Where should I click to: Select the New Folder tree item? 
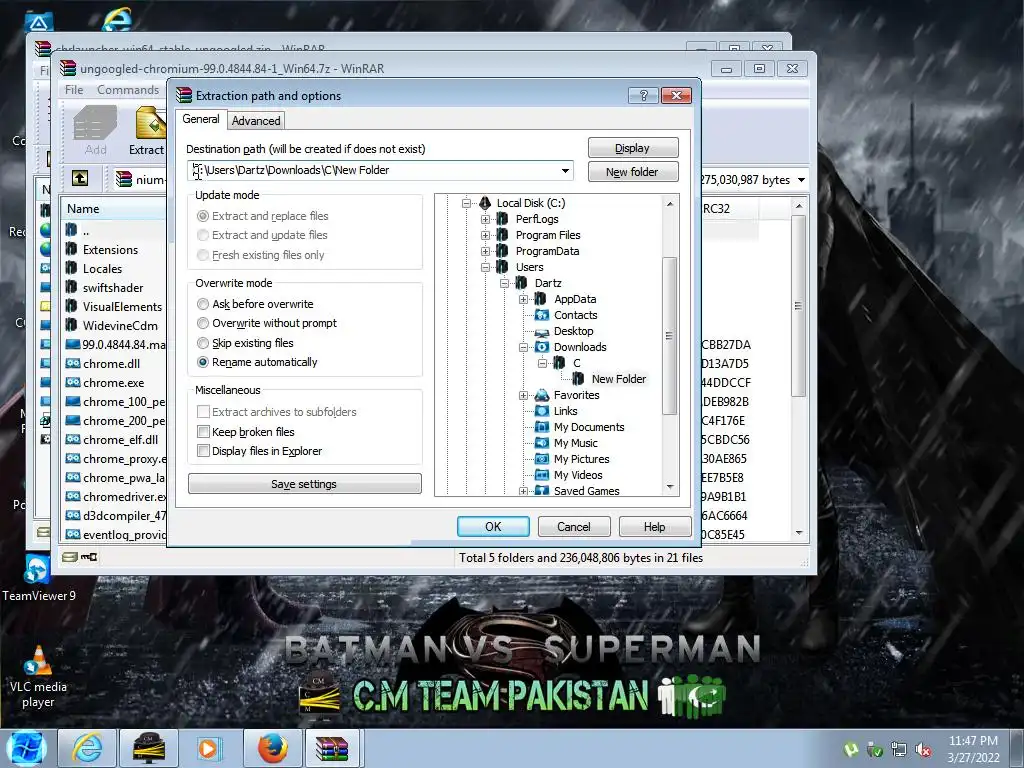[x=618, y=379]
